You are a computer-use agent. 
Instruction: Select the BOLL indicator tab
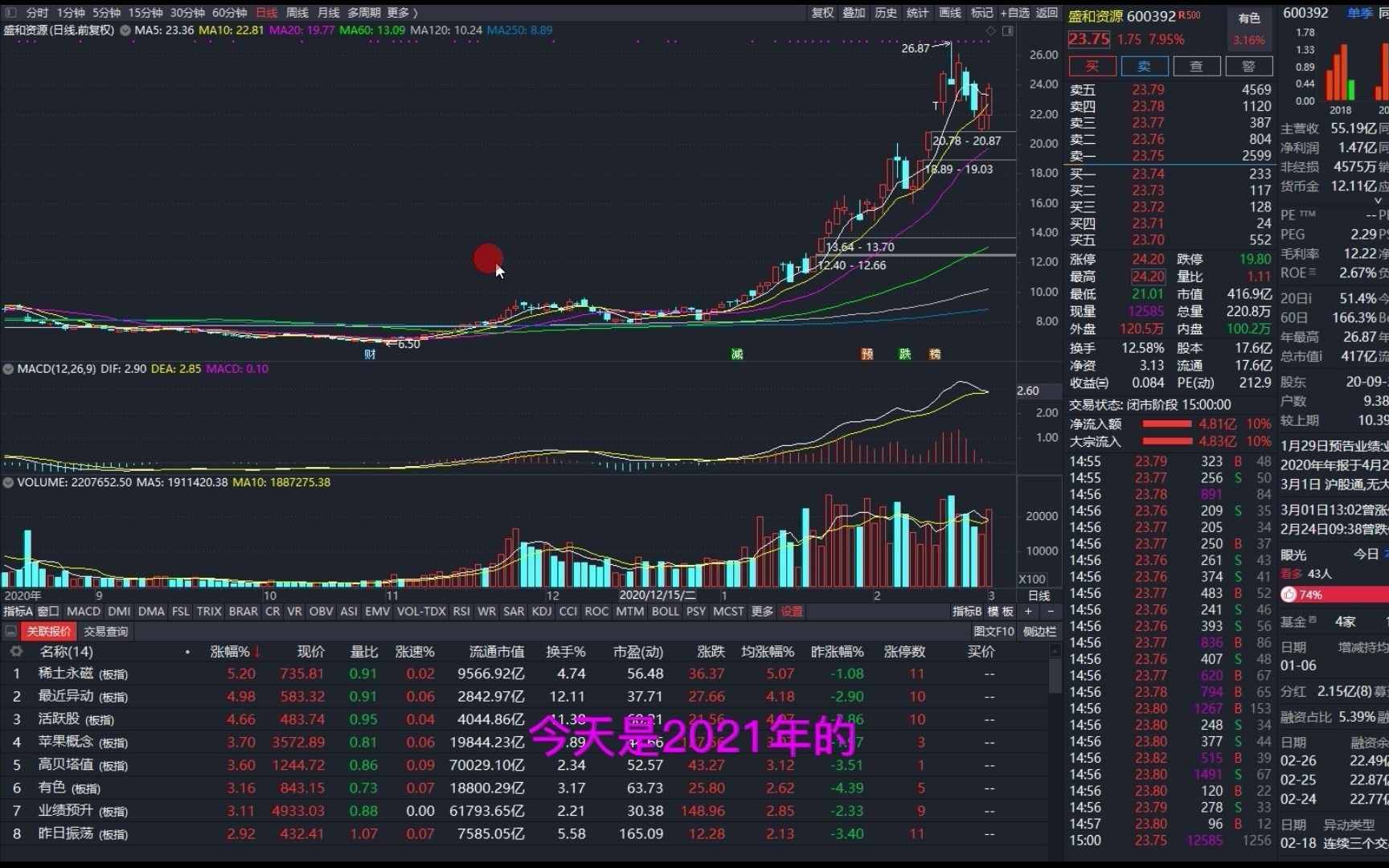pyautogui.click(x=665, y=612)
